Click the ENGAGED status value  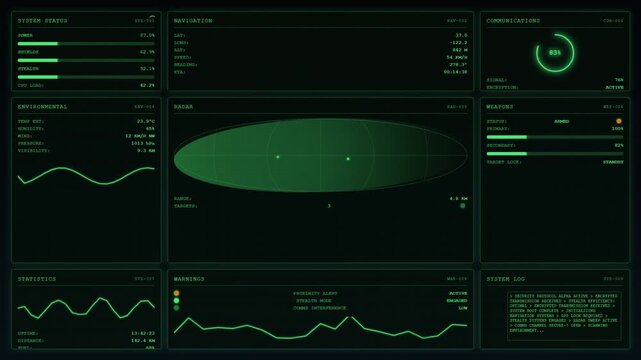click(457, 301)
